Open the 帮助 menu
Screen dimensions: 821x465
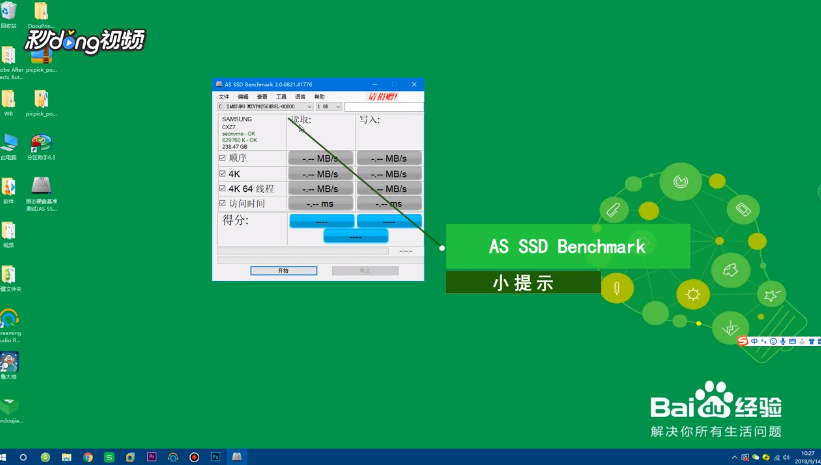click(x=319, y=97)
